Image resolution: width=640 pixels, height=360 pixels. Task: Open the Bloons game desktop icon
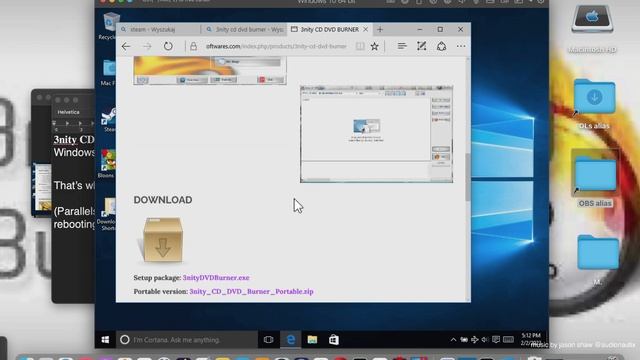[107, 163]
